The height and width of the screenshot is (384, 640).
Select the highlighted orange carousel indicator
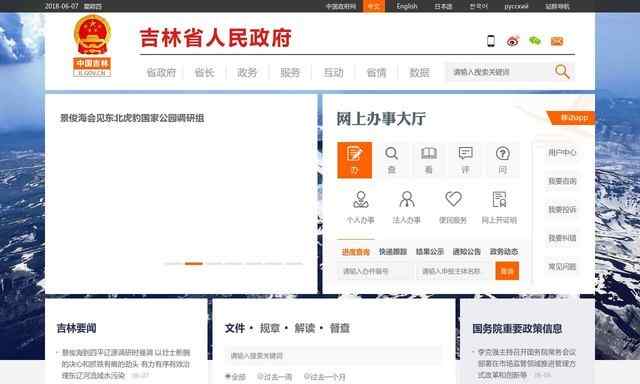point(193,264)
